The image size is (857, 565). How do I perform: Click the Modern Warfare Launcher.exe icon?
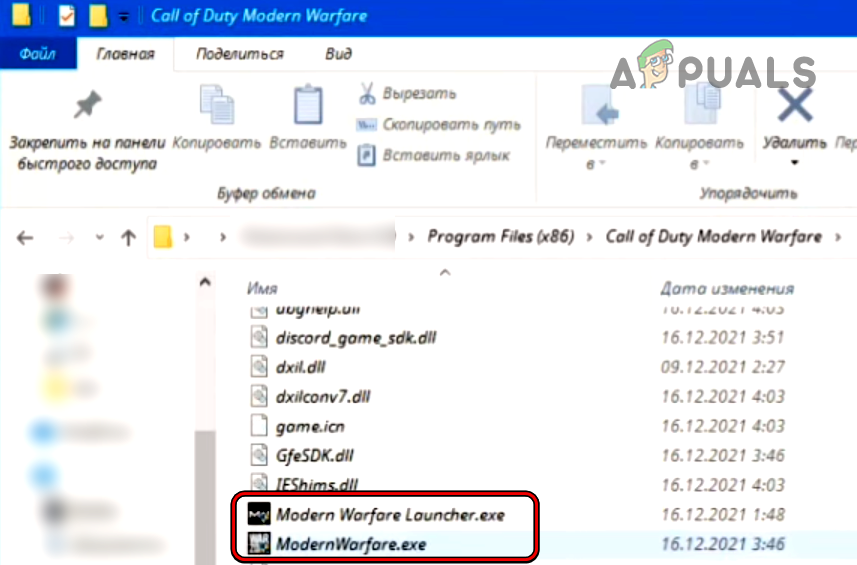pyautogui.click(x=259, y=514)
